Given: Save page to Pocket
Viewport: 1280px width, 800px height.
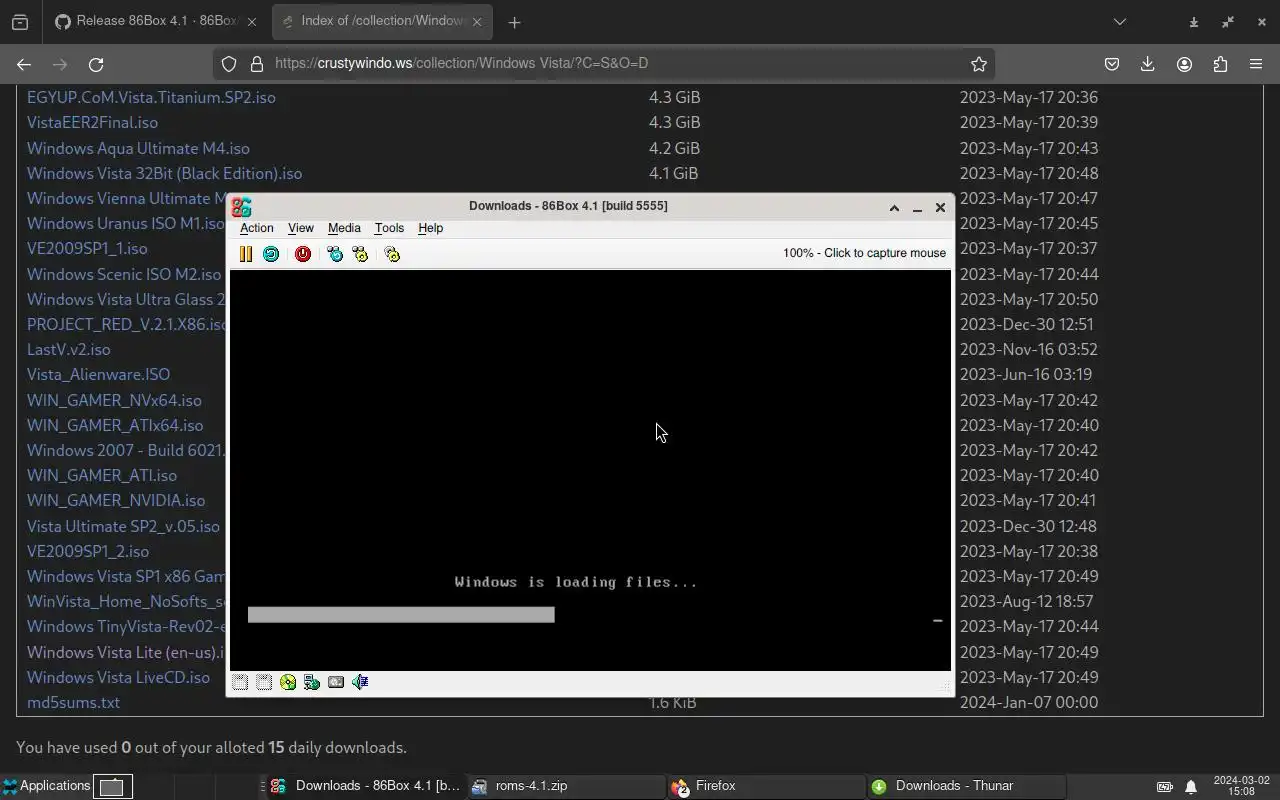Looking at the screenshot, I should point(1112,64).
